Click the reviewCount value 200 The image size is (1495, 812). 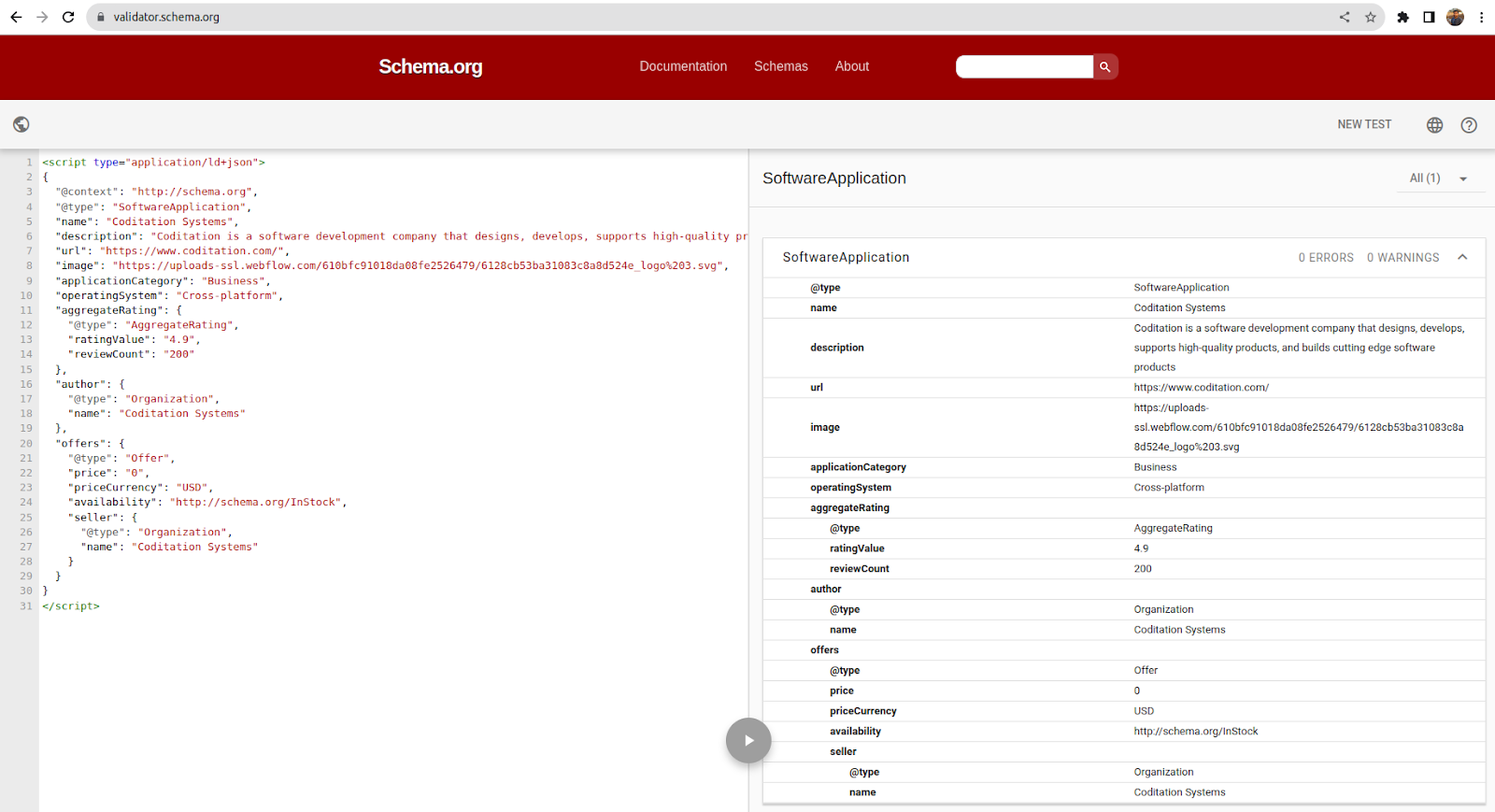coord(1143,569)
